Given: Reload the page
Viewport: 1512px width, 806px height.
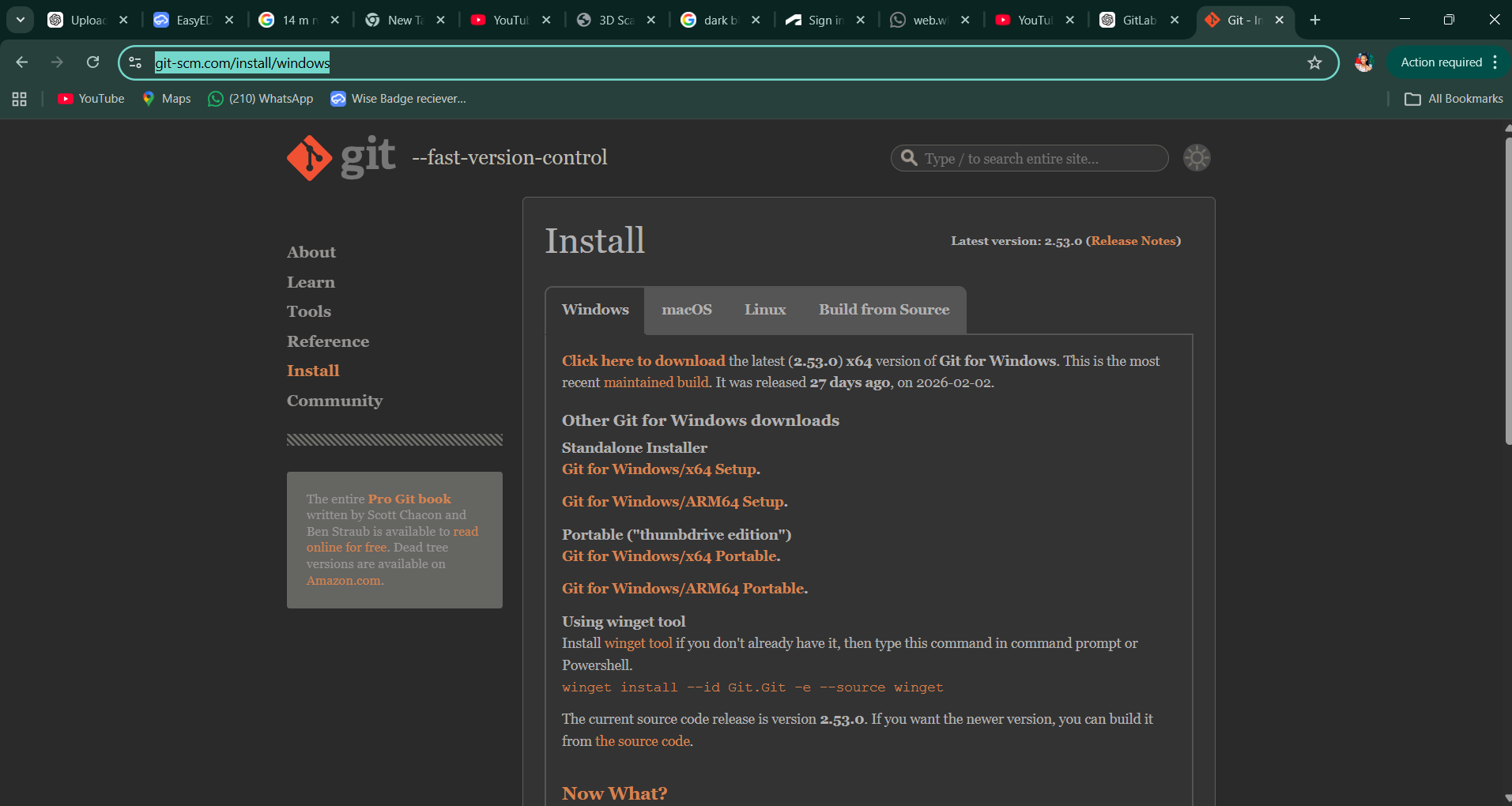Looking at the screenshot, I should pyautogui.click(x=92, y=62).
